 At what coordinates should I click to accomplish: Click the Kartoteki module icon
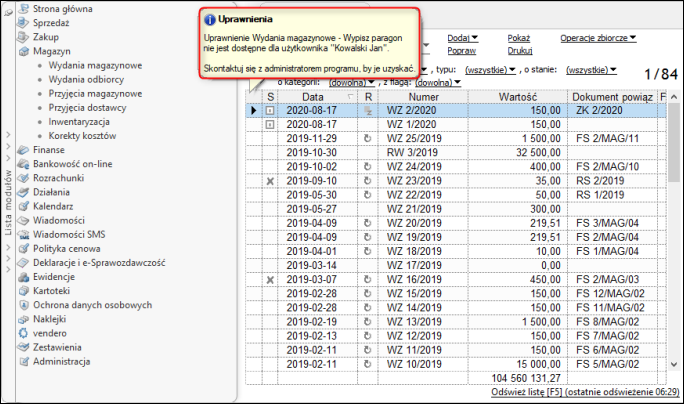pos(24,291)
